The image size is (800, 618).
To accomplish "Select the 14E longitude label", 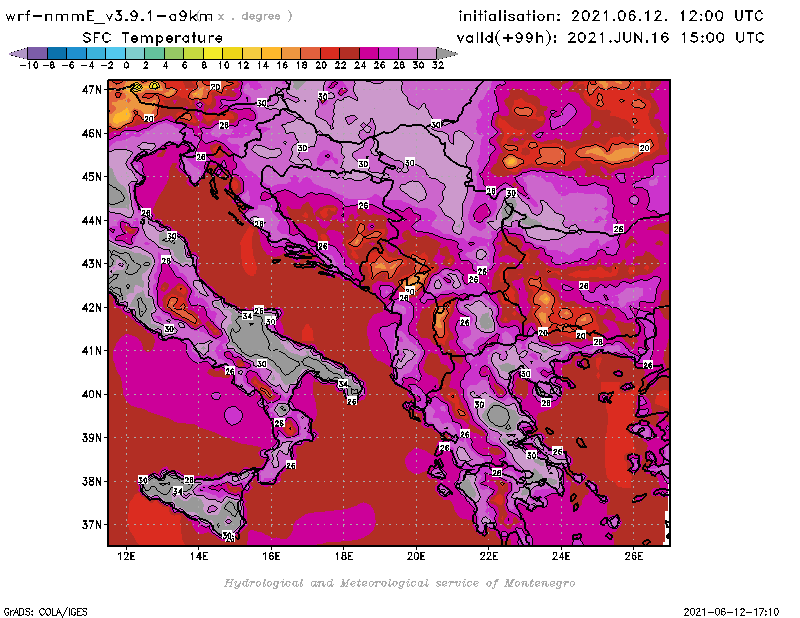I will tap(198, 556).
